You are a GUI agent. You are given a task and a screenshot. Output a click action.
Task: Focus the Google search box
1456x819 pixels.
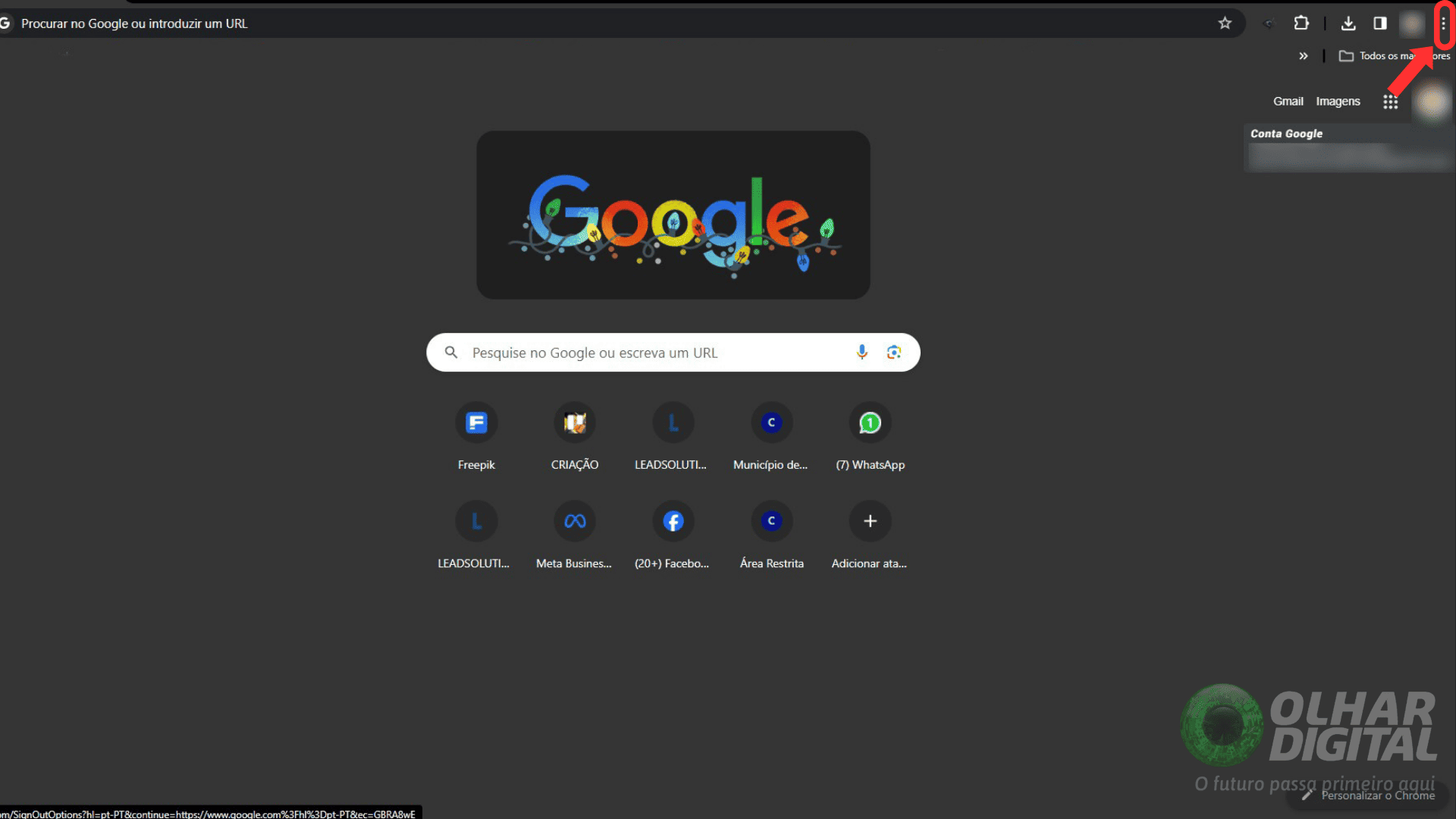click(x=673, y=353)
